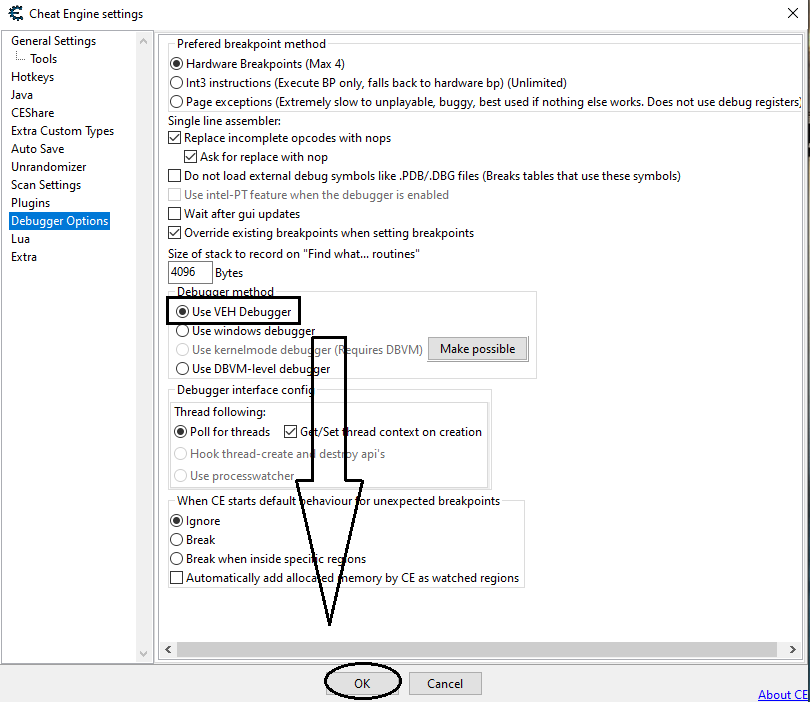Viewport: 810px width, 702px height.
Task: Enable Automatically add allocated memory checkbox
Action: pos(345,578)
